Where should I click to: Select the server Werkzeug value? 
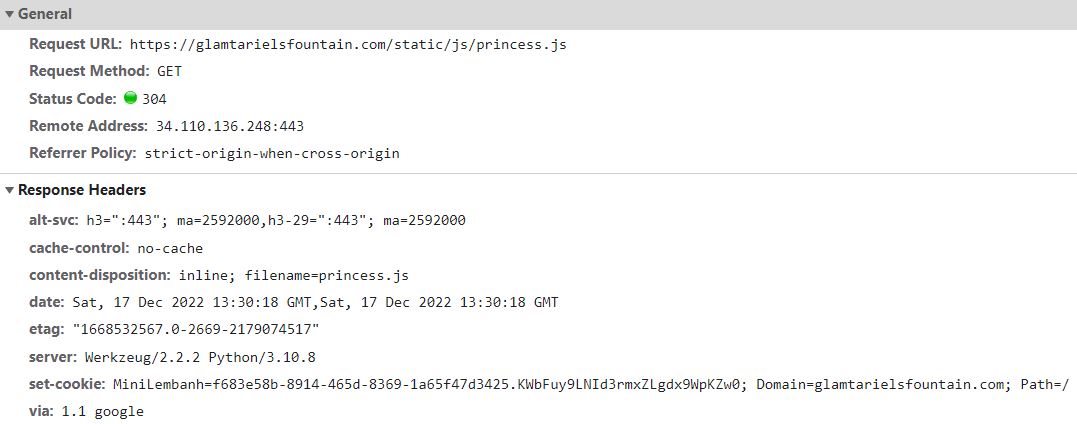click(200, 357)
